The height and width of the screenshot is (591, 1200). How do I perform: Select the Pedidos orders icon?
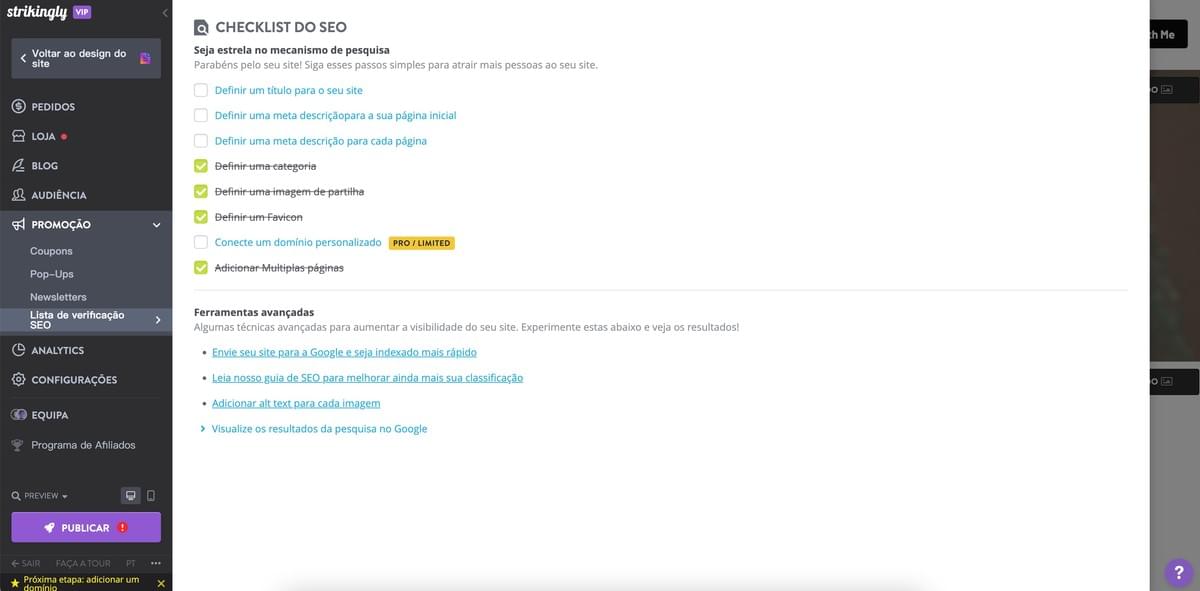18,106
